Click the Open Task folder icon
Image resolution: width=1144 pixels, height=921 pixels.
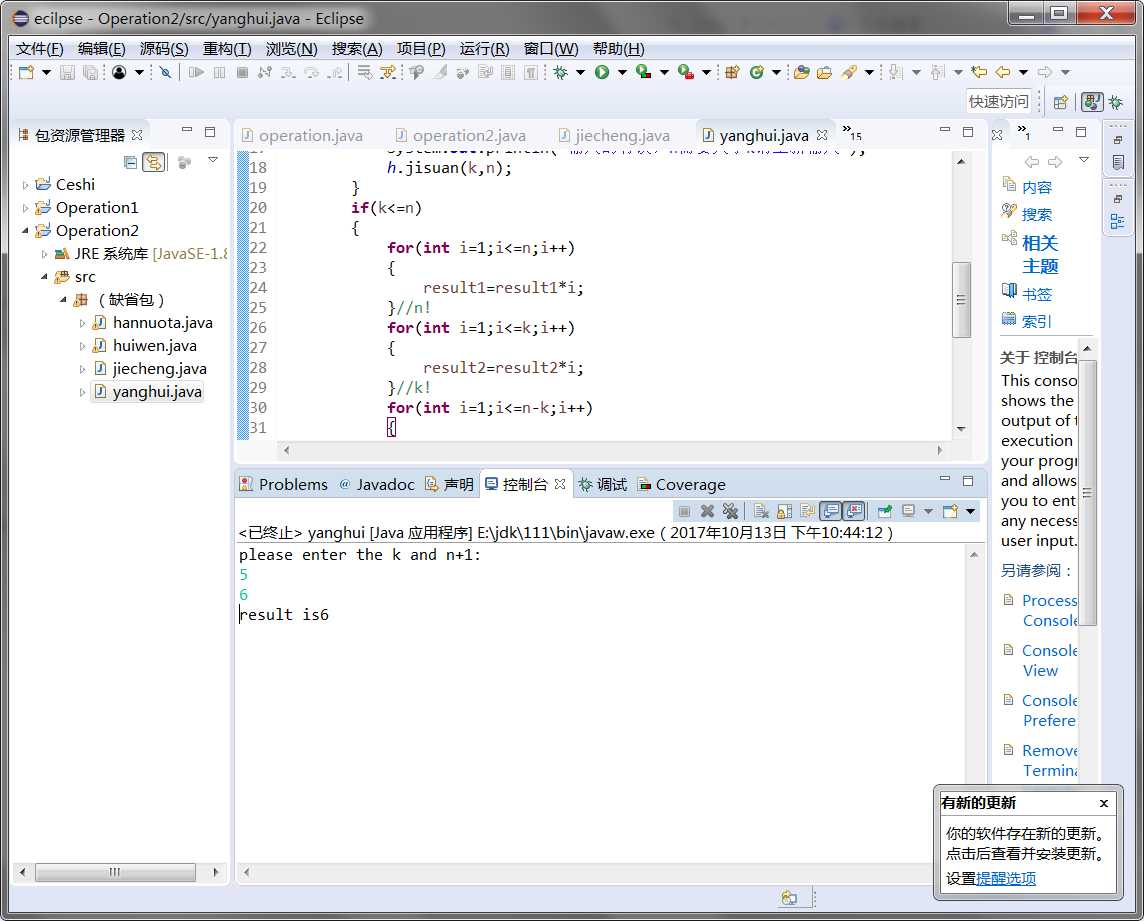pyautogui.click(x=824, y=72)
